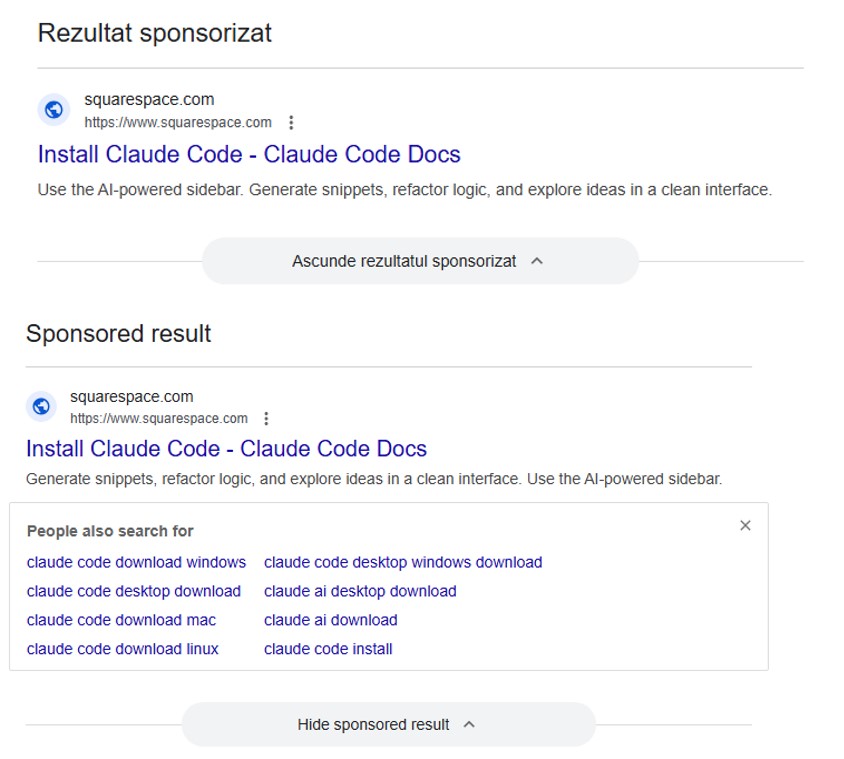Image resolution: width=844 pixels, height=759 pixels.
Task: Open the second Install Claude Code Docs link
Action: point(227,448)
